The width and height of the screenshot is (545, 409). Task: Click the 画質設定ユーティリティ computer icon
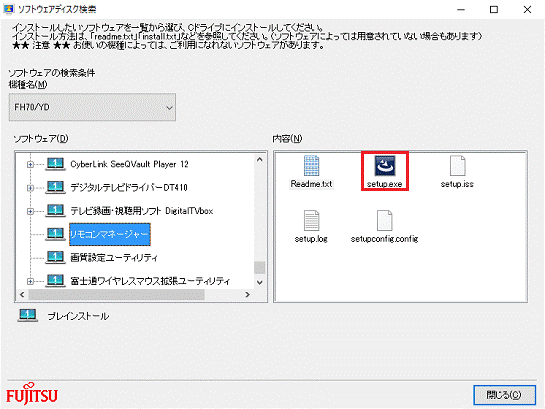(x=55, y=257)
